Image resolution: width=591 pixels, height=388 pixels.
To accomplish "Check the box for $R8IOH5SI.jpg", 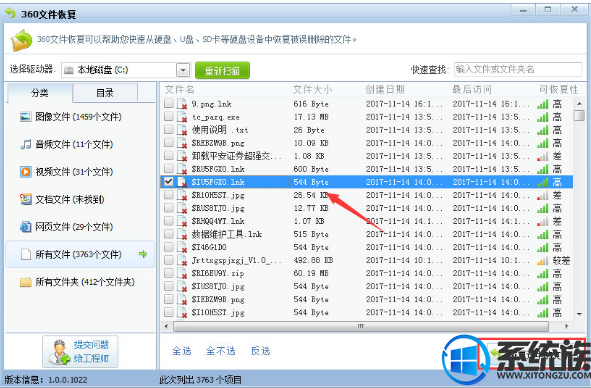I will pyautogui.click(x=168, y=195).
